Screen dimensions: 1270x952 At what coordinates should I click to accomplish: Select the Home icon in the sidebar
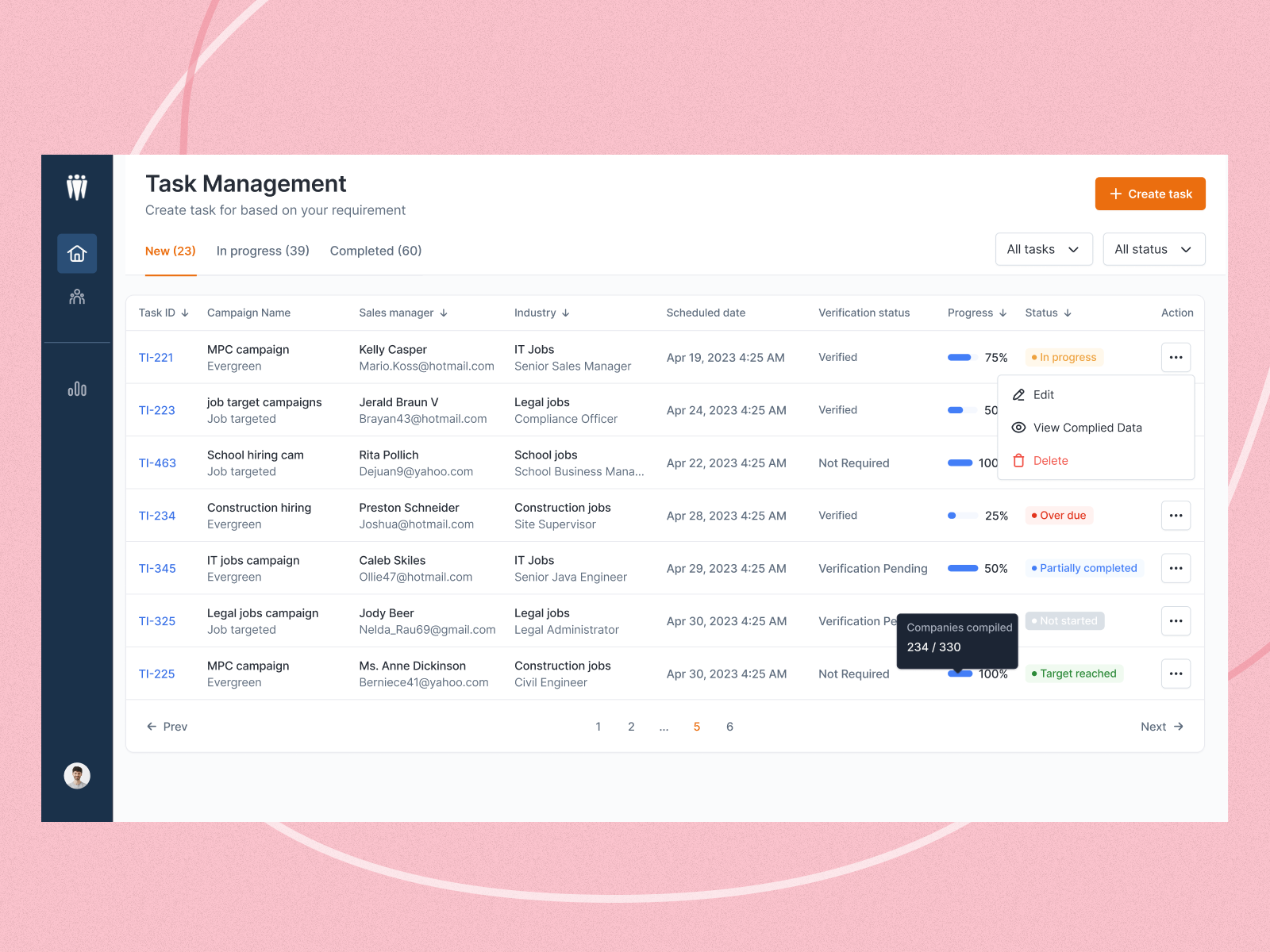tap(76, 254)
